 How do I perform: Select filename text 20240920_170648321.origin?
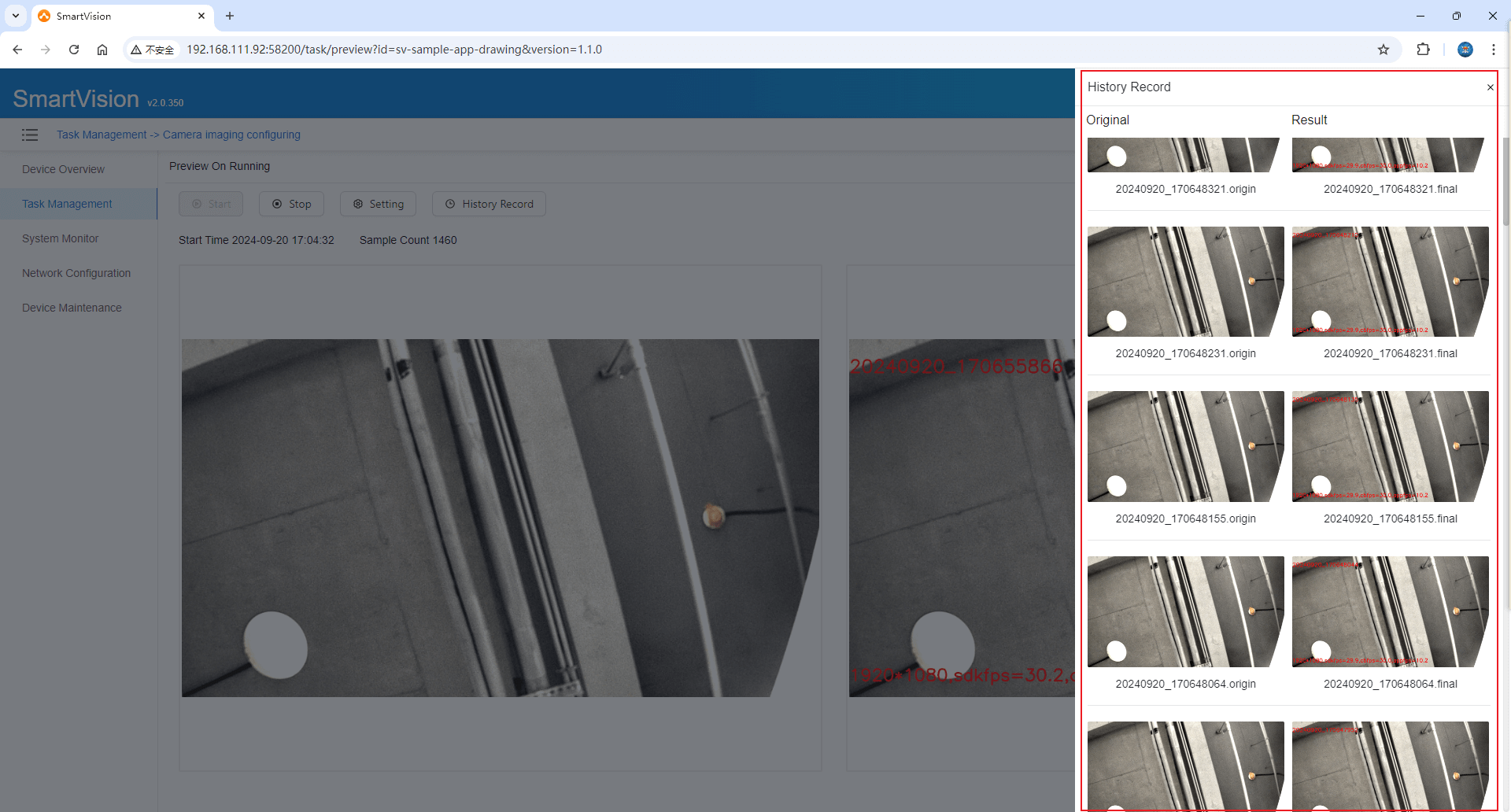pyautogui.click(x=1185, y=189)
